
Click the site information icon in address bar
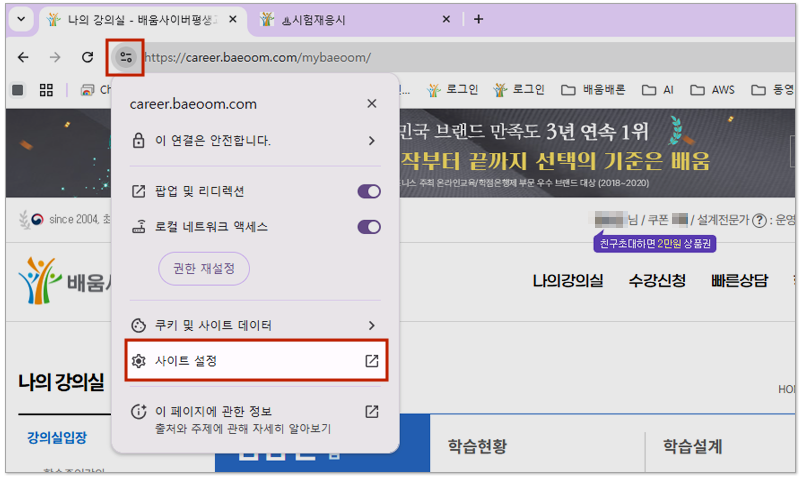coord(125,57)
